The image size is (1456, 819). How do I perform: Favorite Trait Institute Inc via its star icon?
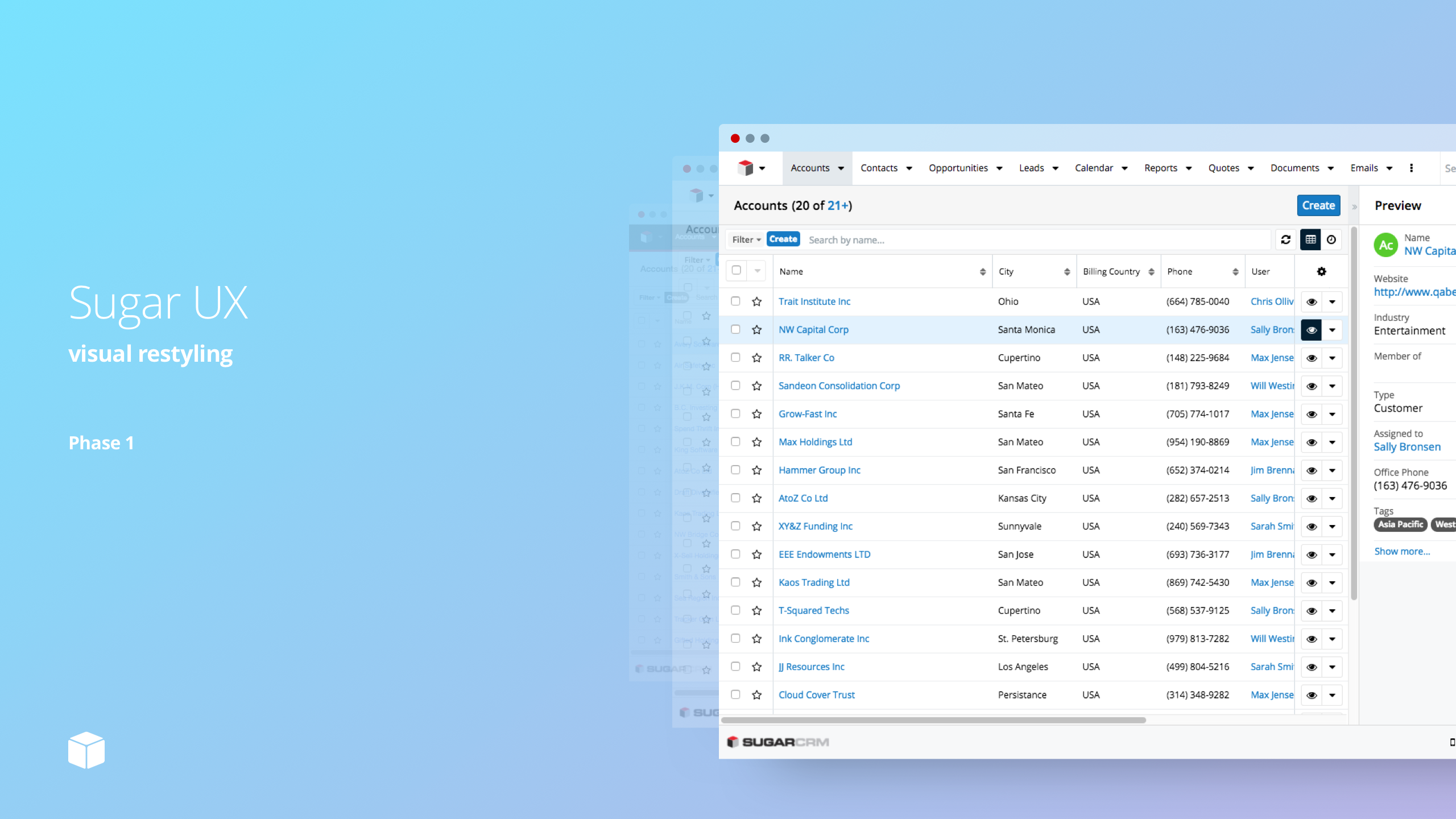757,301
